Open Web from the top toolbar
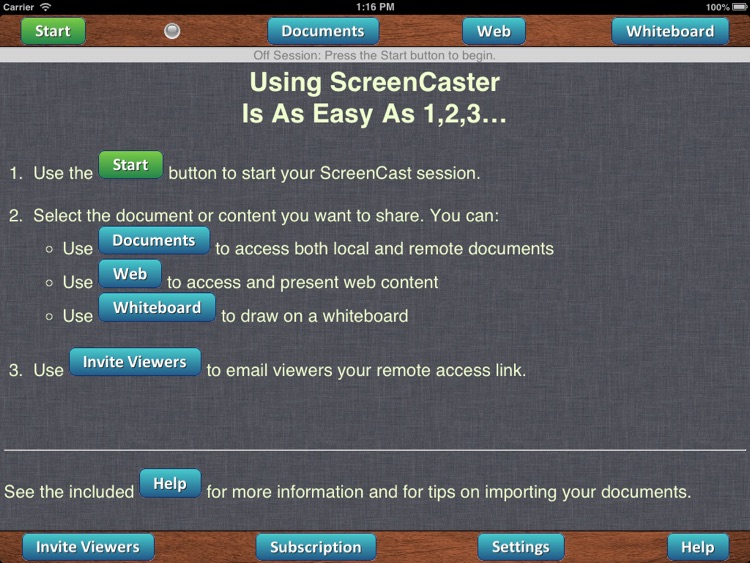This screenshot has width=750, height=563. coord(494,31)
